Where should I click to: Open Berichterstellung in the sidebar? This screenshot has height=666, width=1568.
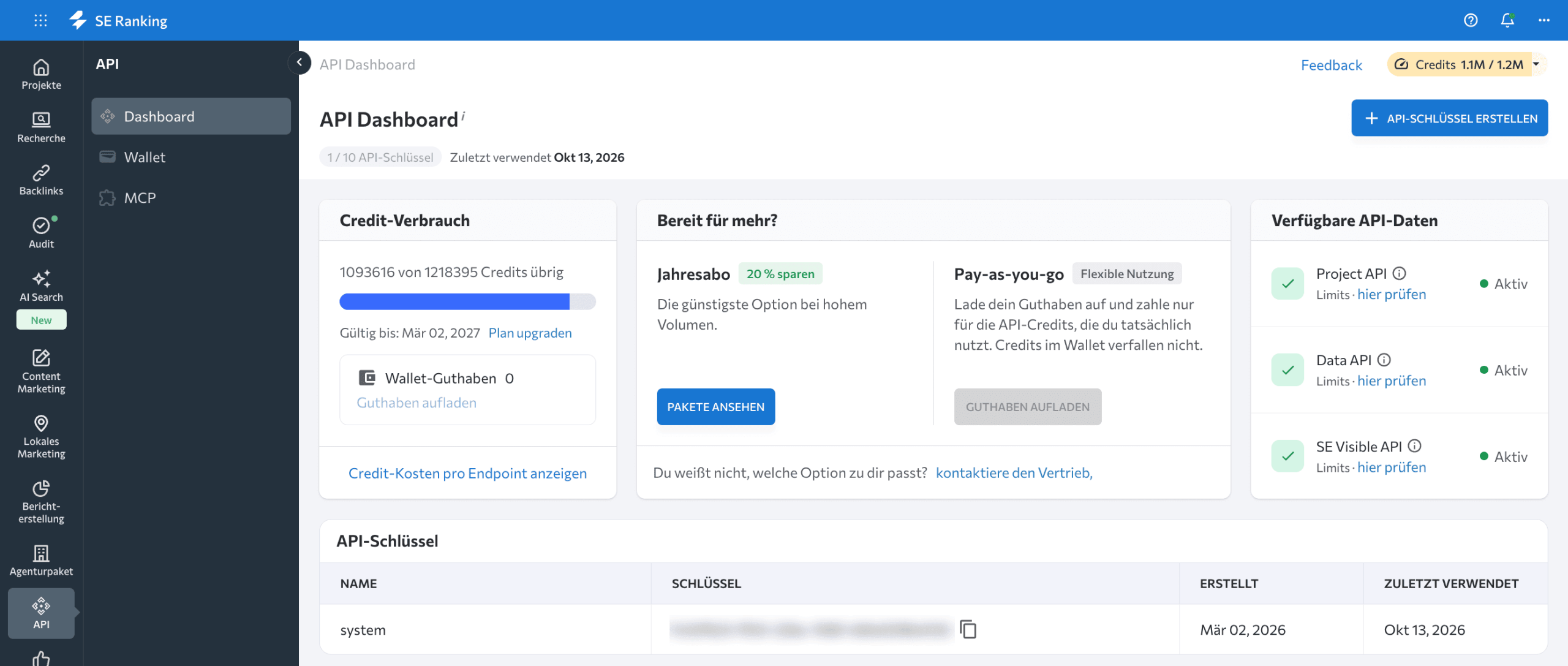coord(41,501)
